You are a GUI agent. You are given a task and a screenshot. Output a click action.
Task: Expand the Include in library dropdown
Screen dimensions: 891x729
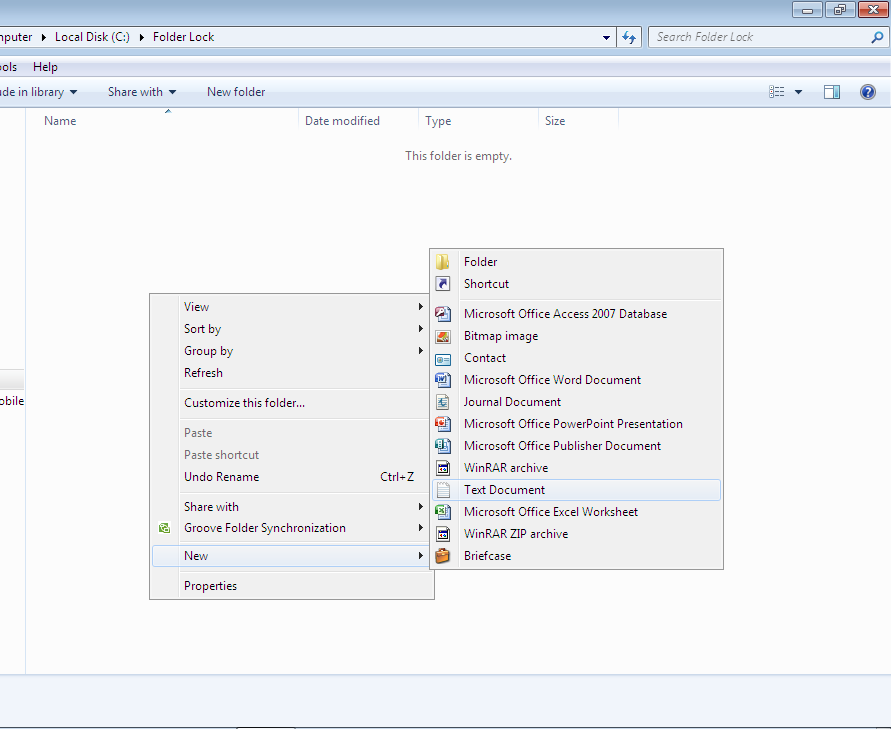tap(73, 92)
